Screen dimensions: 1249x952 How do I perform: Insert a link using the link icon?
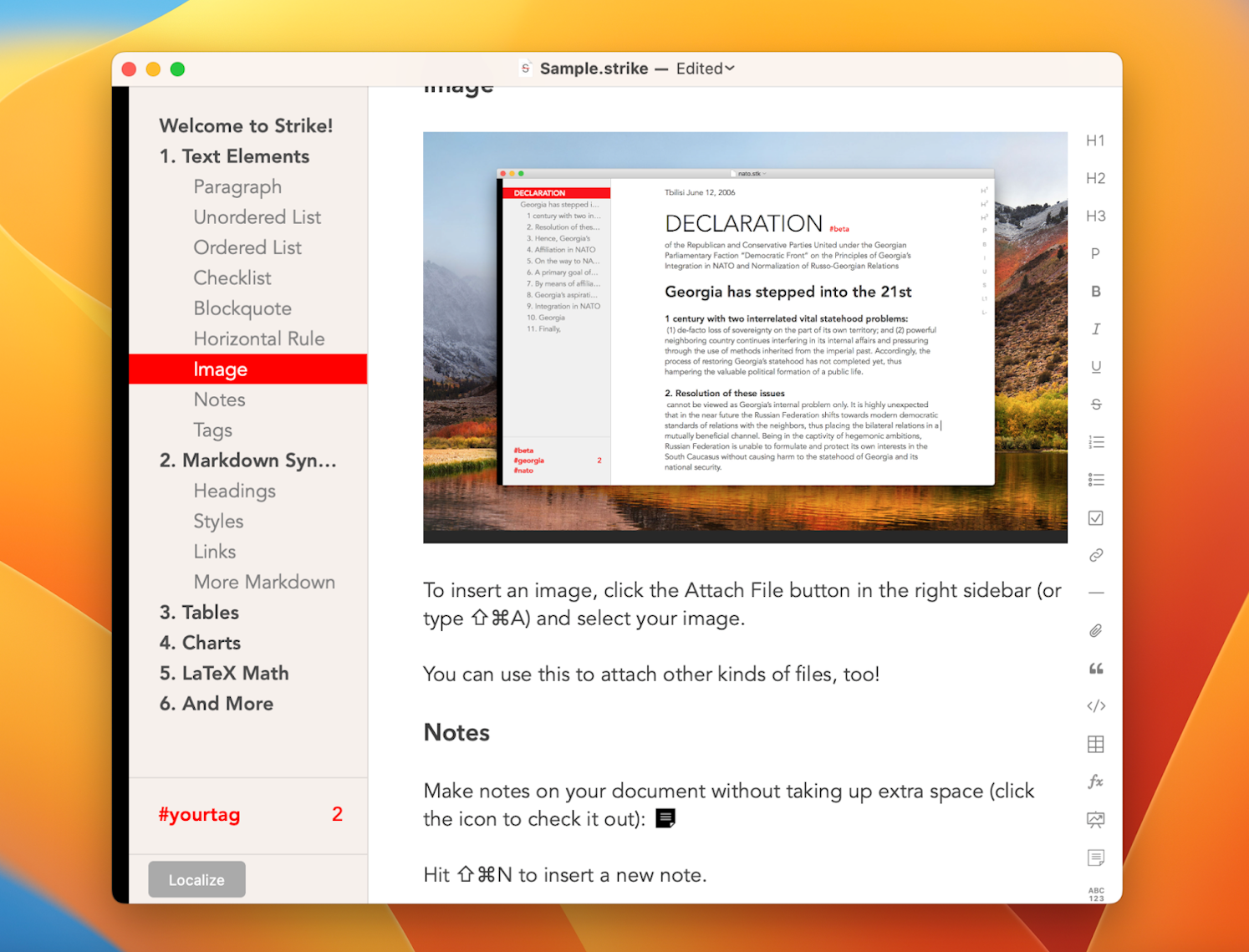pyautogui.click(x=1095, y=556)
